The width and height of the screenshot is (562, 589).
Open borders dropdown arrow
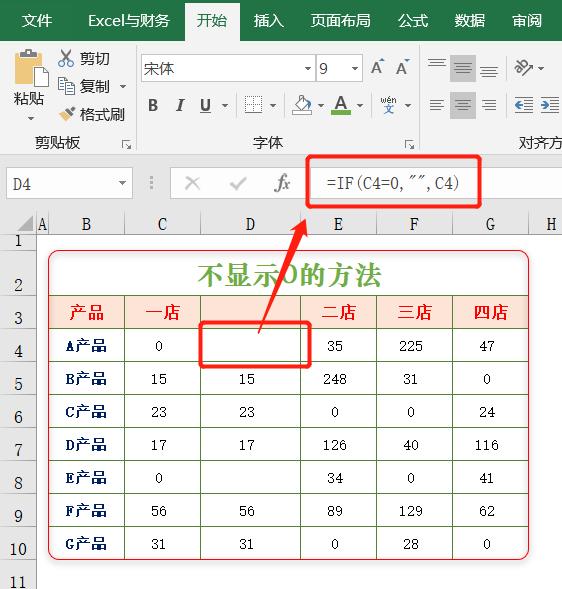click(x=273, y=106)
